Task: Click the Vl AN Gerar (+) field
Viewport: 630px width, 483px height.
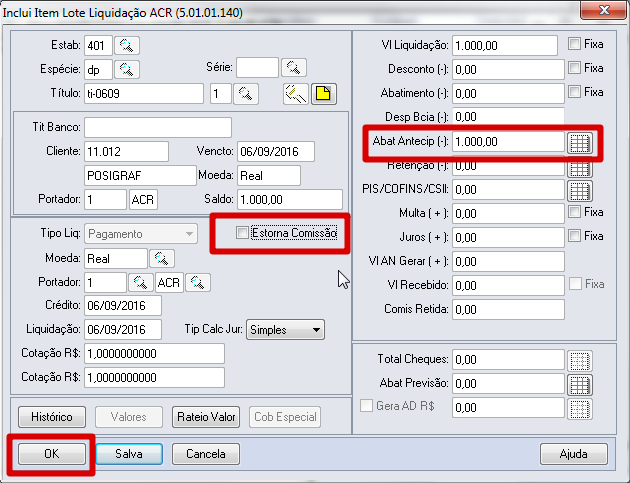Action: (x=508, y=262)
